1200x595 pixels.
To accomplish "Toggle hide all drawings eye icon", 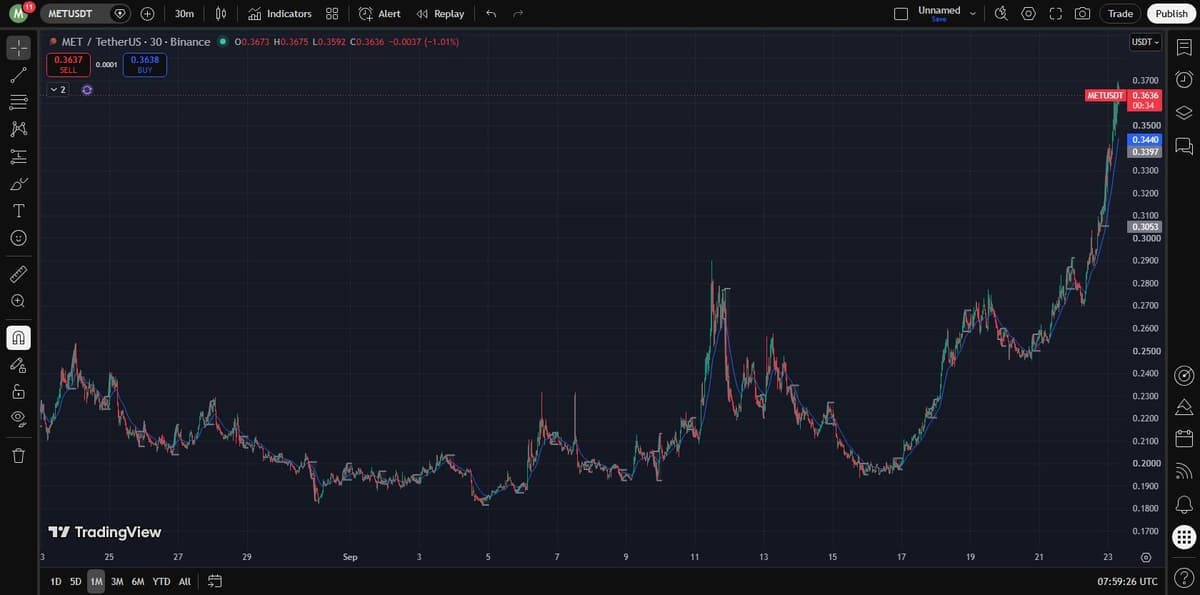I will coord(18,418).
